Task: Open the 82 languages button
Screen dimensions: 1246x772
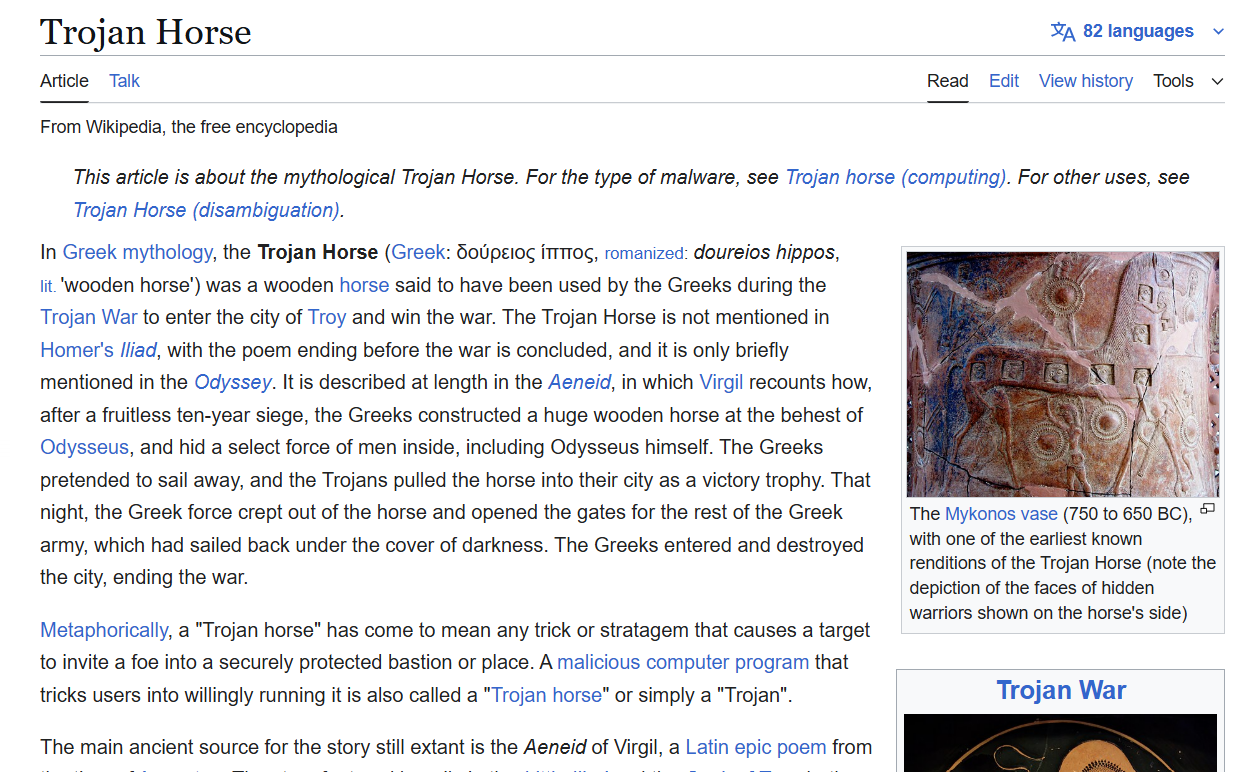Action: tap(1137, 31)
